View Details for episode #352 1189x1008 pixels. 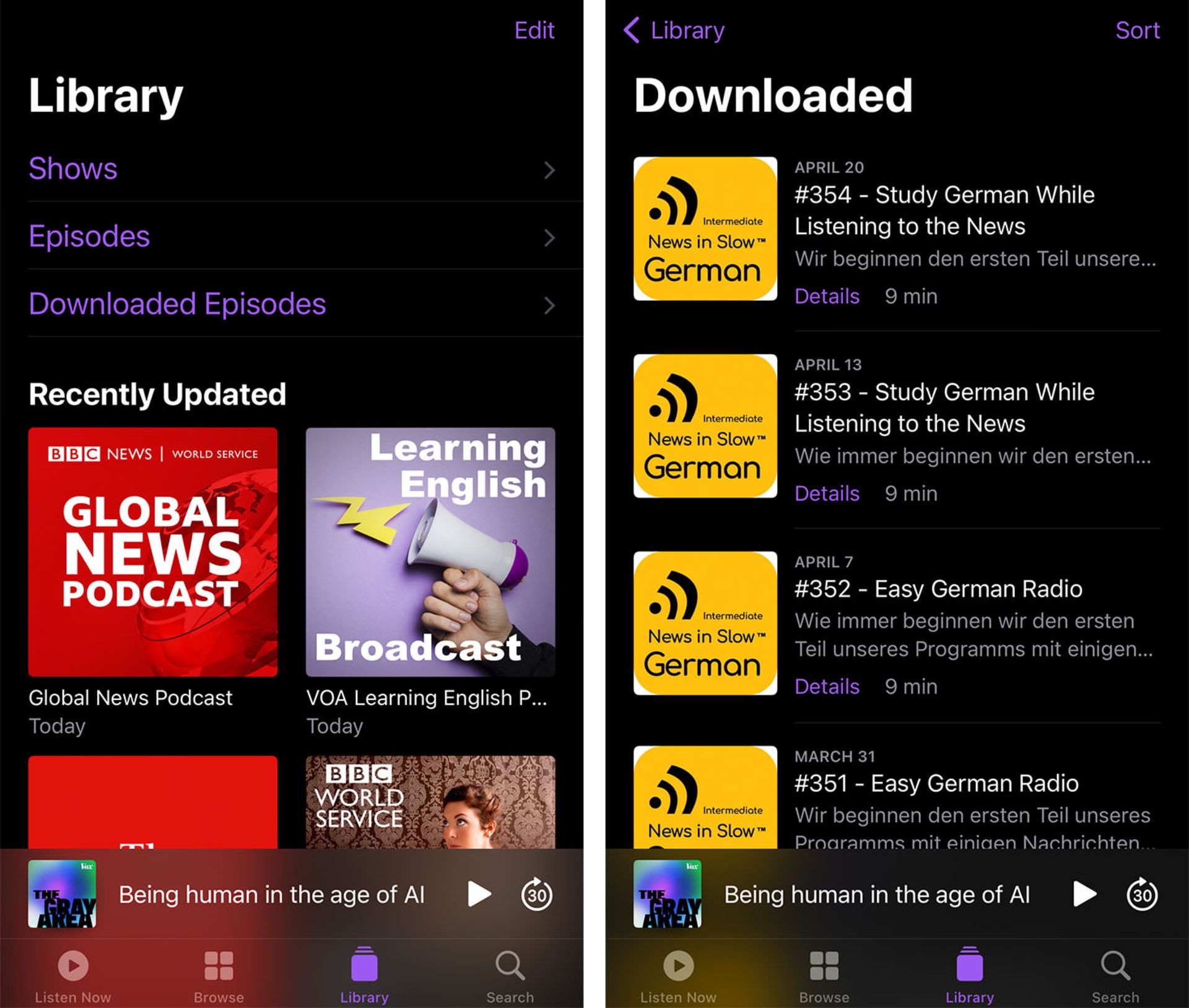[827, 687]
